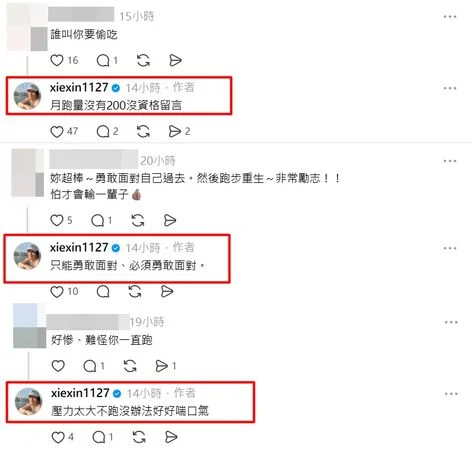
Task: Open more options for the 15小時 comment
Action: point(450,16)
